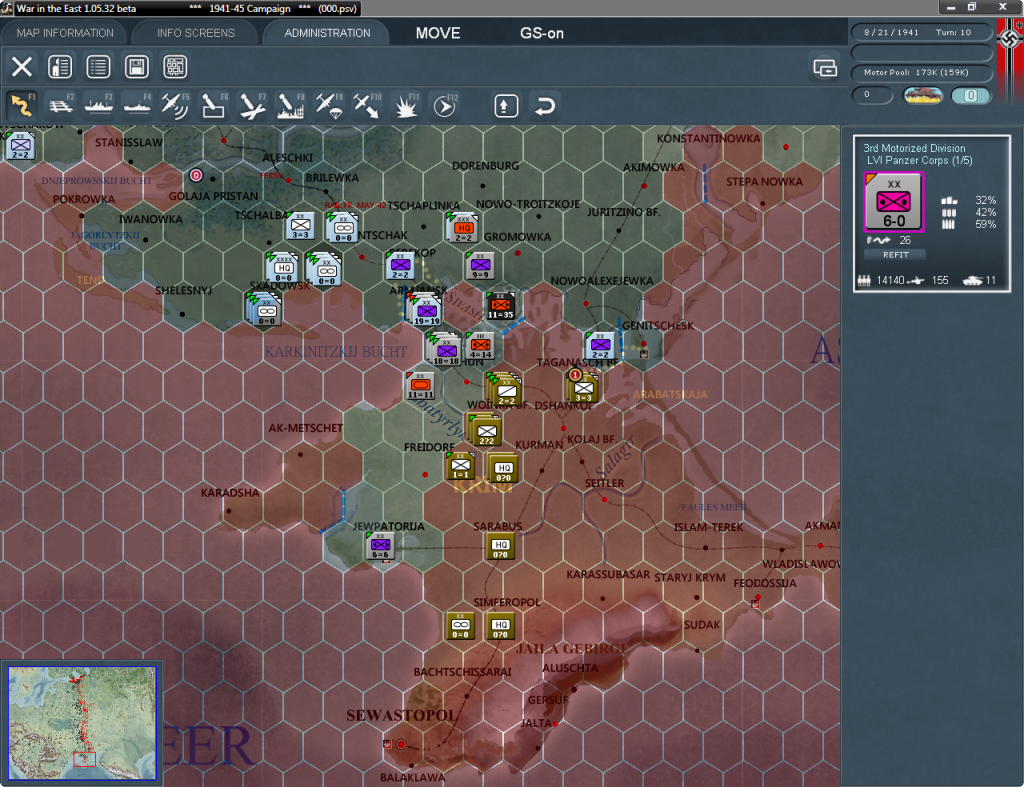Screen dimensions: 1024x787
Task: Select the orange HQ 2=2 counter
Action: 462,229
